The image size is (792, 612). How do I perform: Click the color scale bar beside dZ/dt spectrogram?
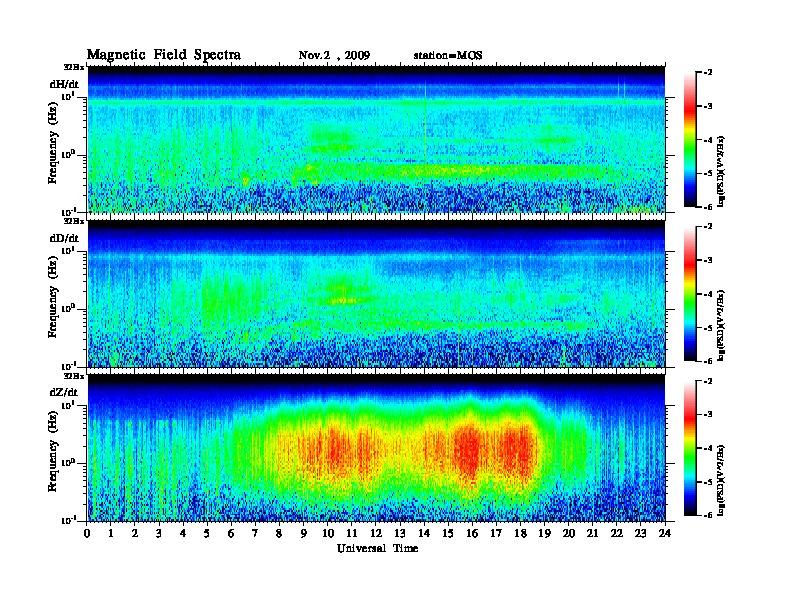click(689, 448)
